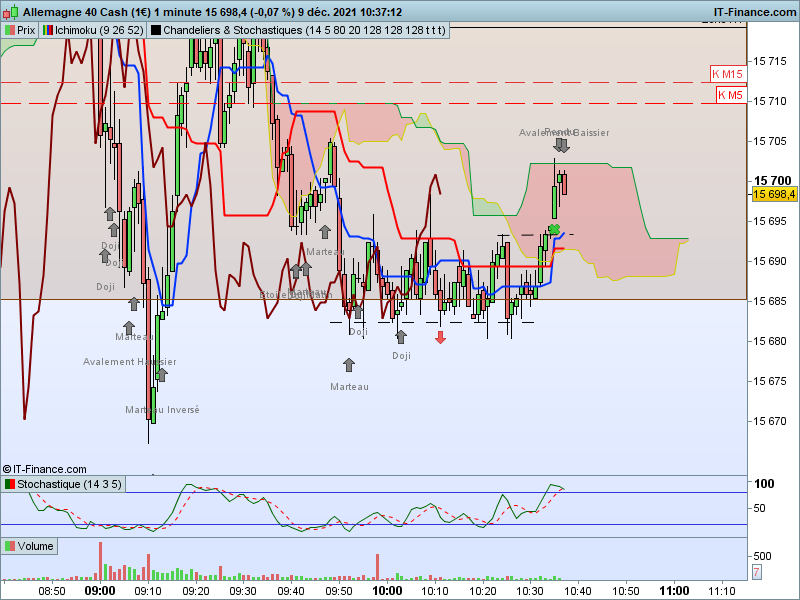Select the K M15 horizontal line label
Image resolution: width=800 pixels, height=600 pixels.
pyautogui.click(x=728, y=74)
